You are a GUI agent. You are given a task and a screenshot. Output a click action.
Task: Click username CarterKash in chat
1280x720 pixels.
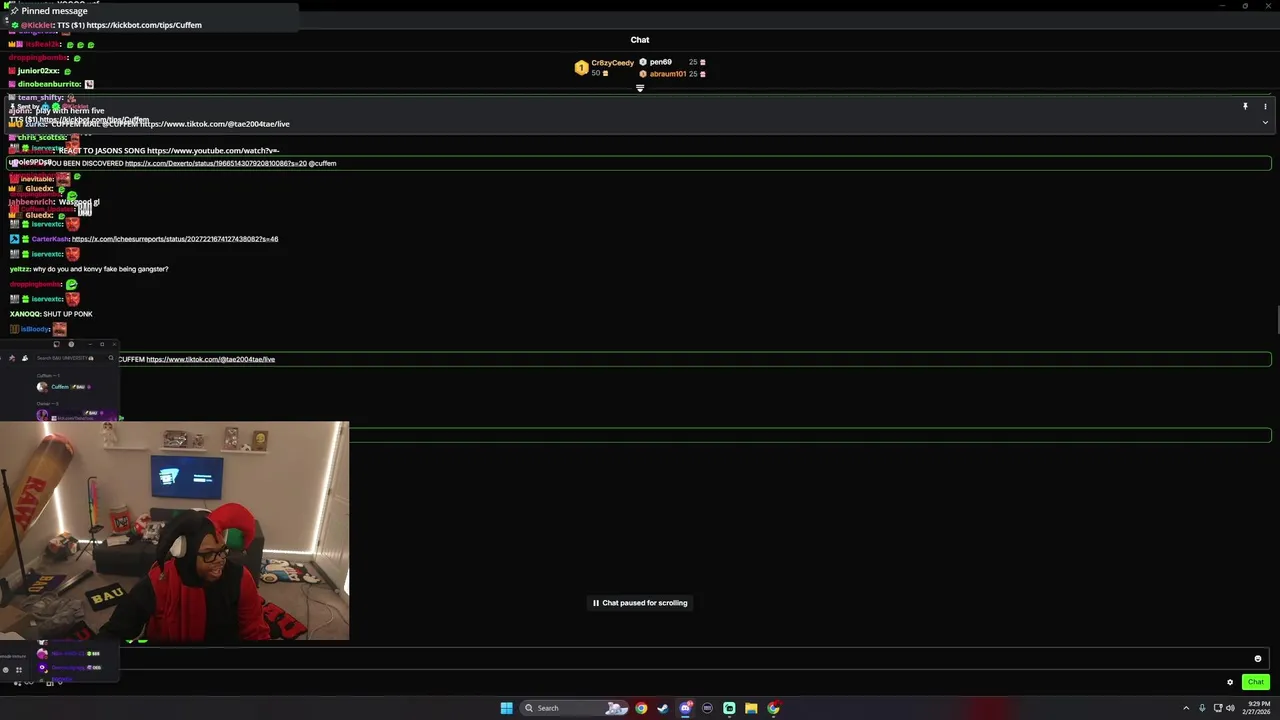coord(50,239)
